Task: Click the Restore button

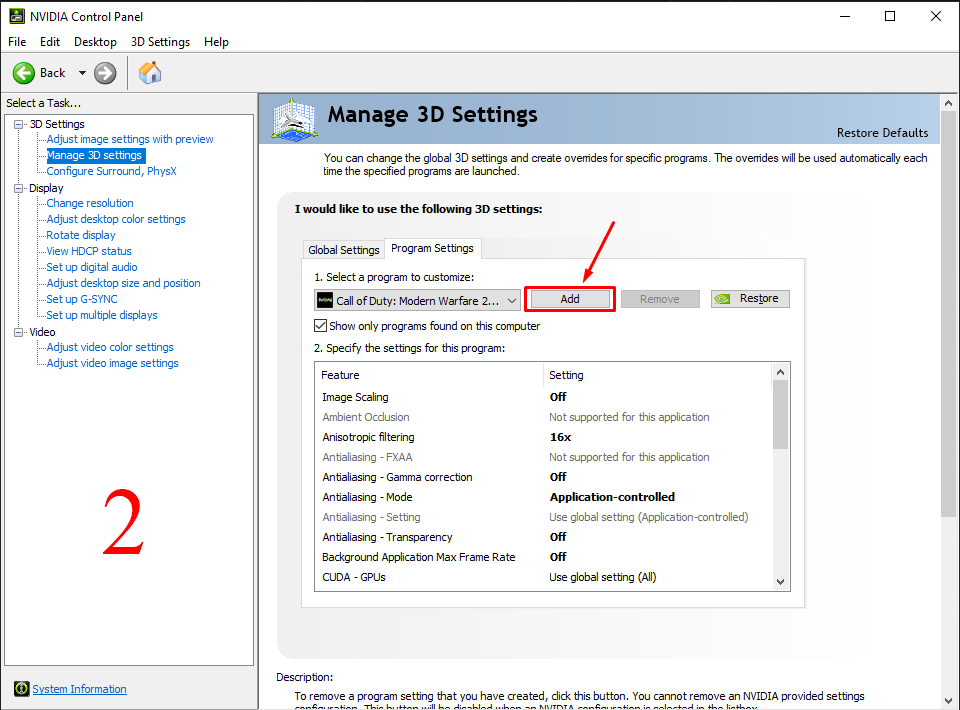Action: click(x=750, y=299)
